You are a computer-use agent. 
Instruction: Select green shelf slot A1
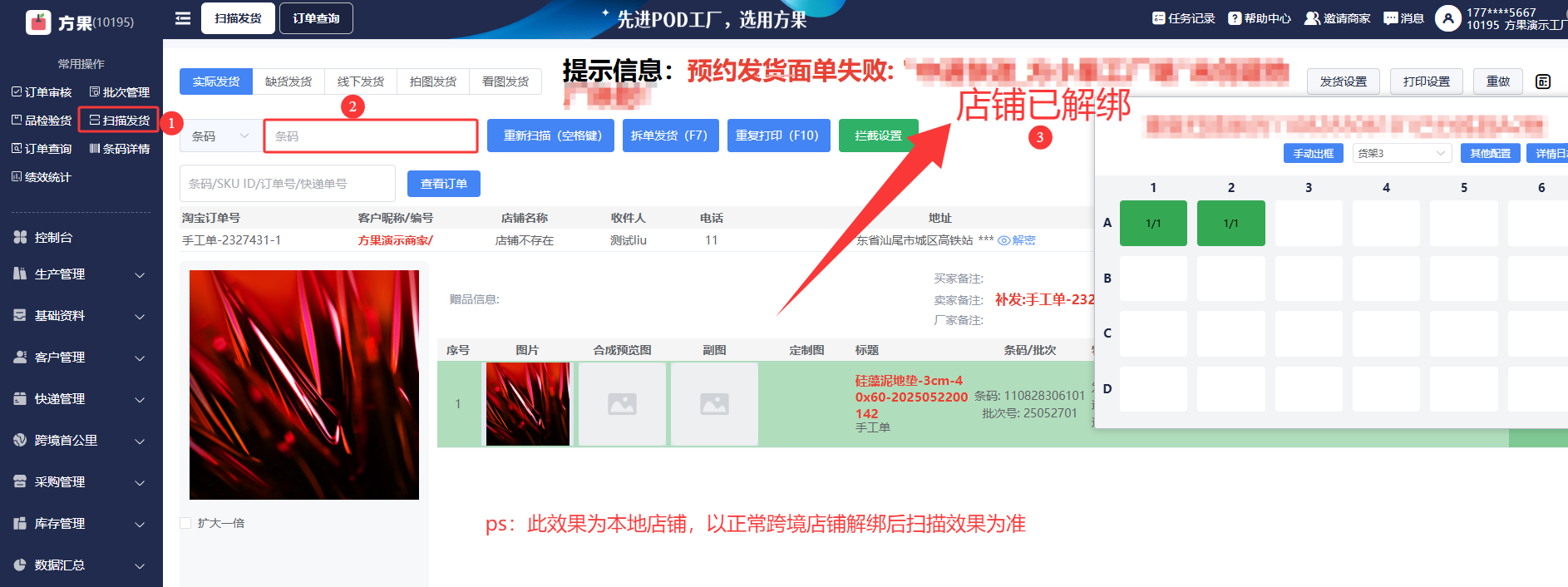click(x=1153, y=223)
